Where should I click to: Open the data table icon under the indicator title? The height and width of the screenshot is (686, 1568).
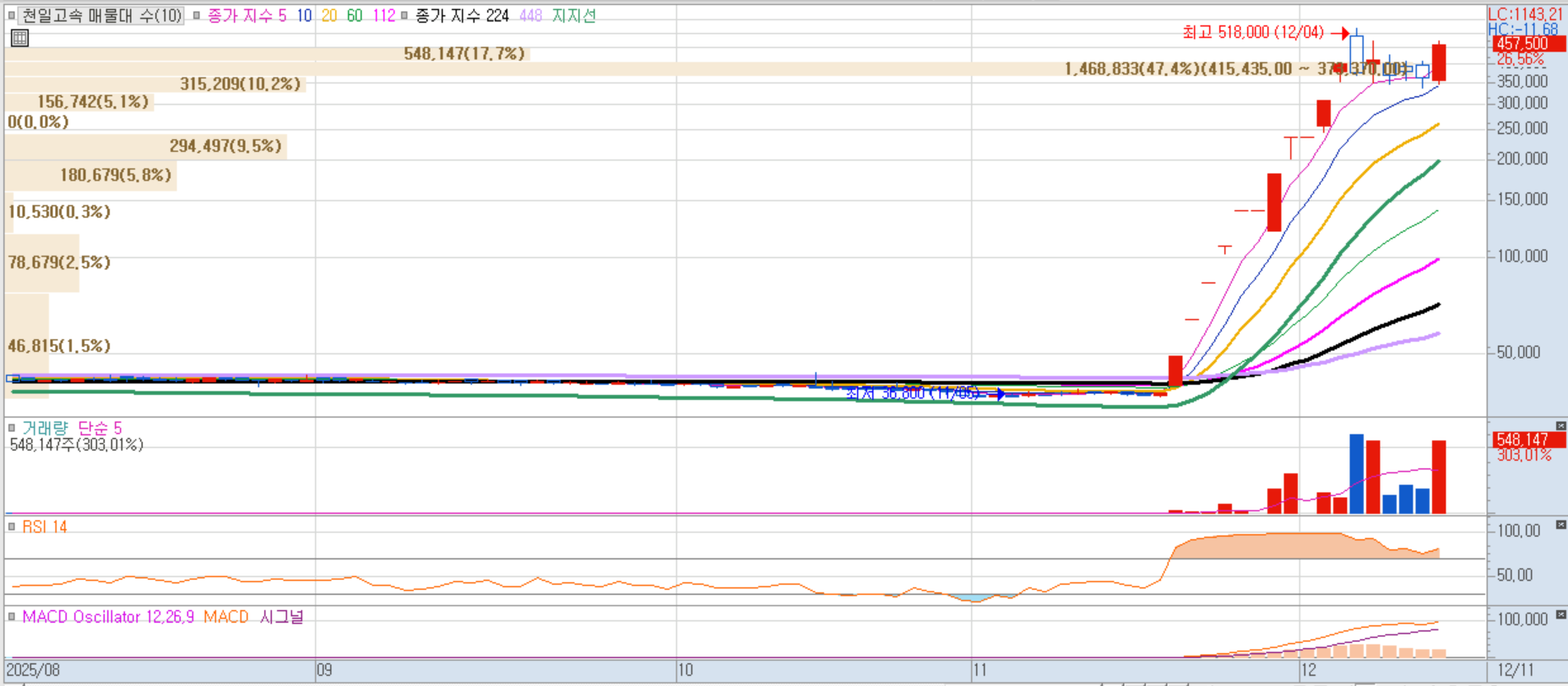pos(19,37)
